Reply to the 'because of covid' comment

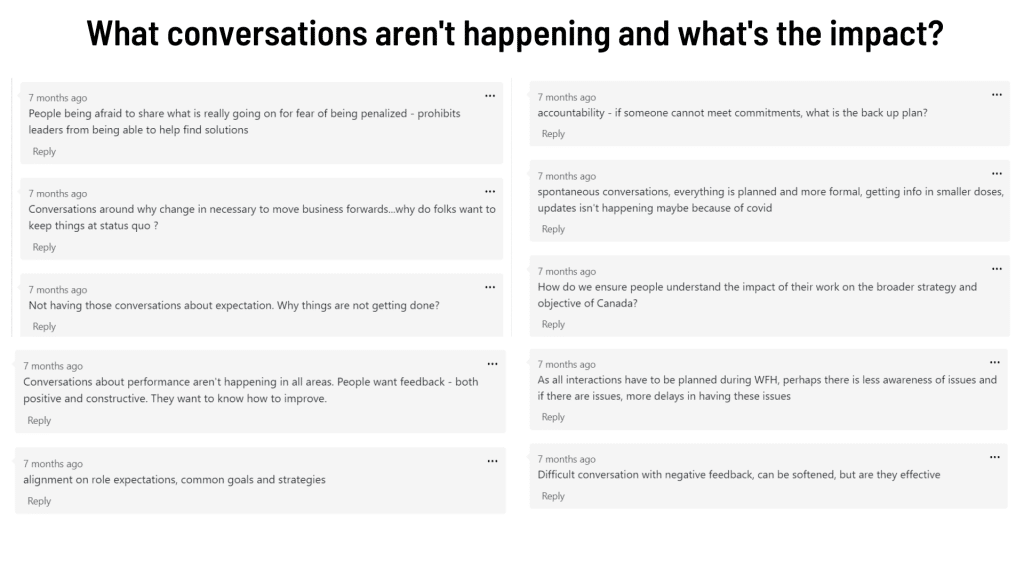coord(553,229)
